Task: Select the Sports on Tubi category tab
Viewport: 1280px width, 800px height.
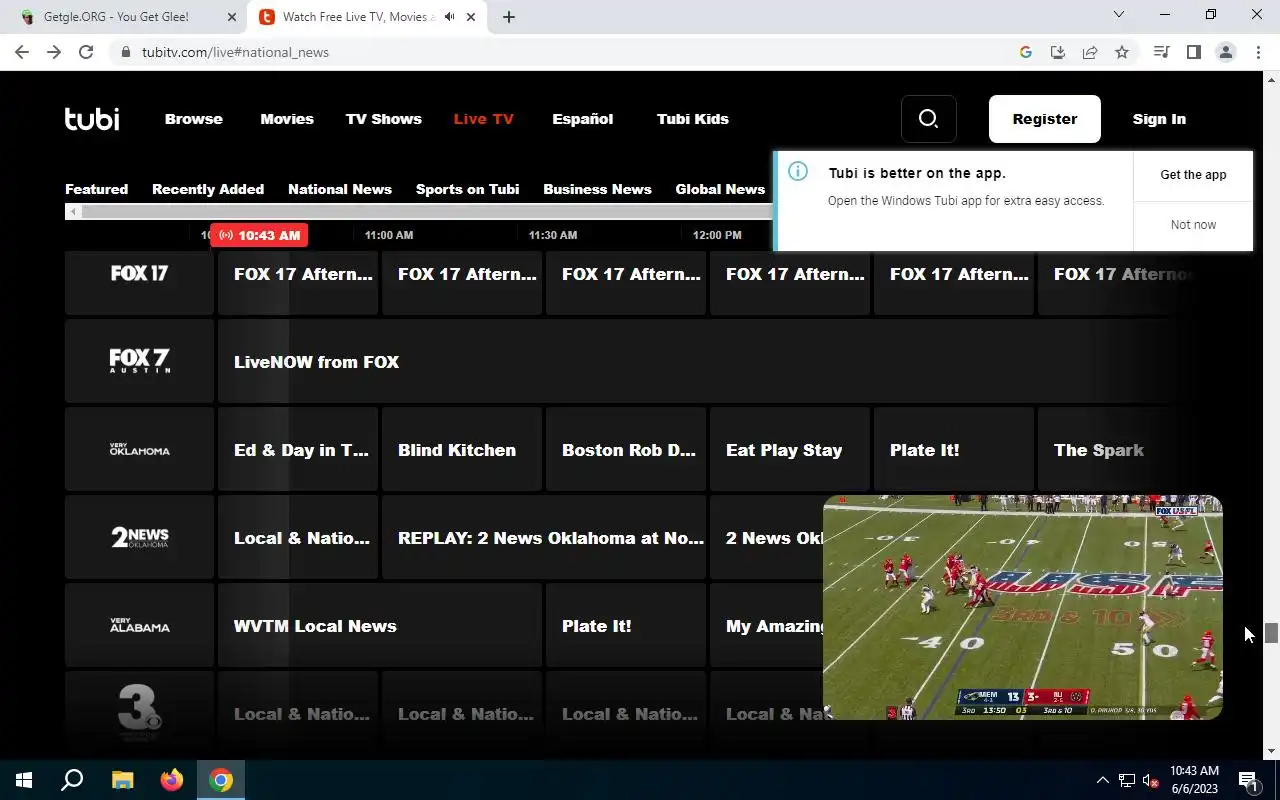Action: pyautogui.click(x=467, y=189)
